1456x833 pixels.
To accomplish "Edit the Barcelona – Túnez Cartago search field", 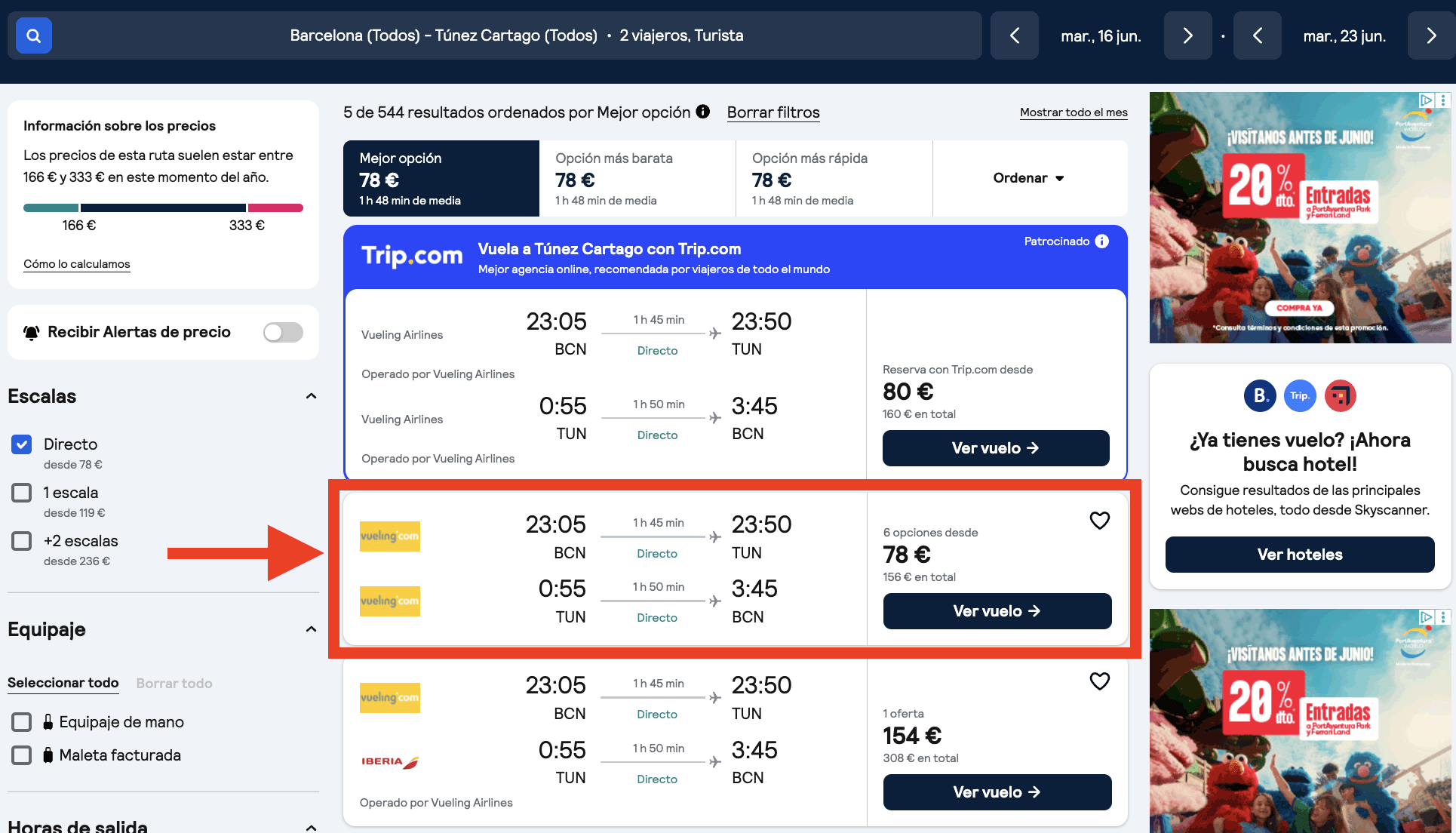I will [517, 35].
